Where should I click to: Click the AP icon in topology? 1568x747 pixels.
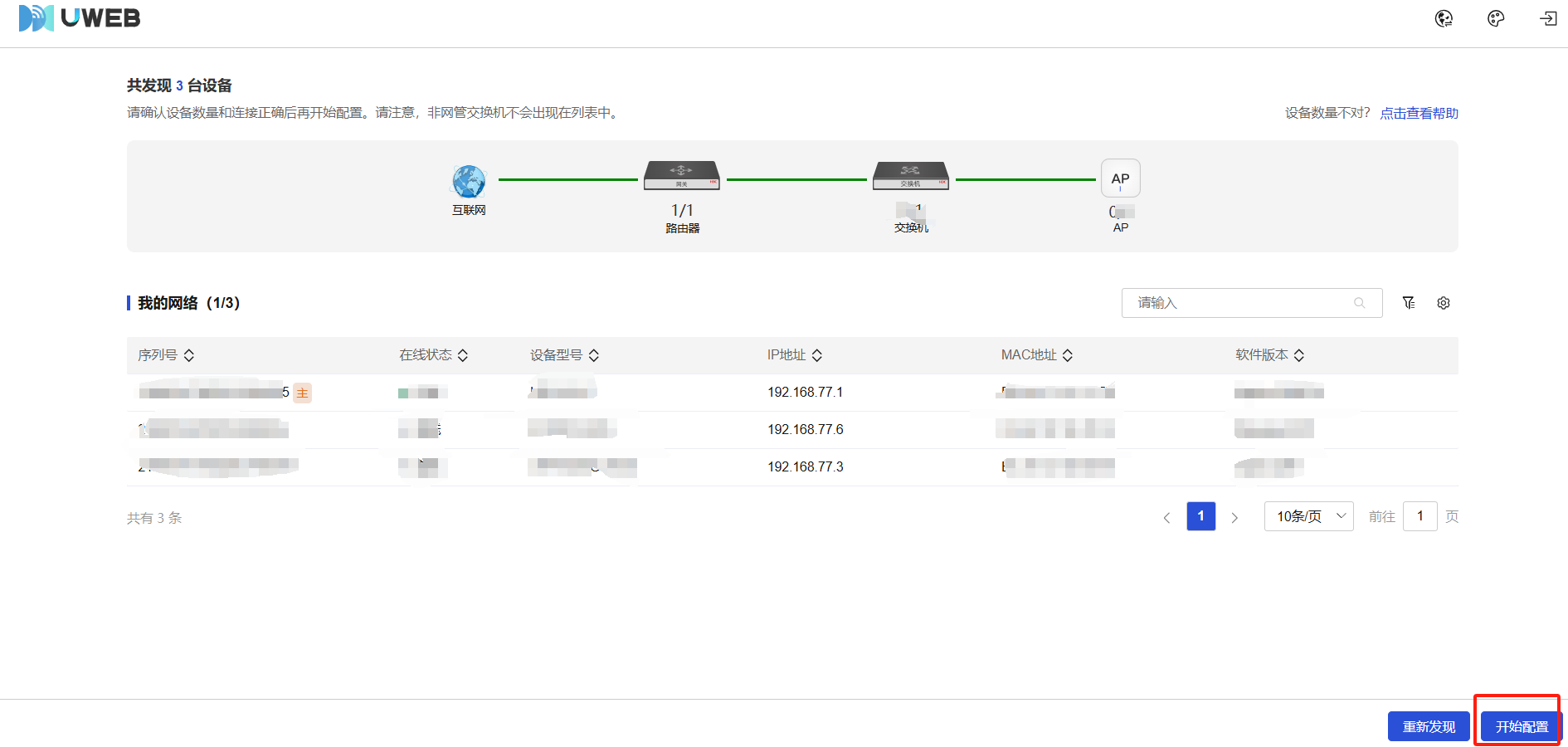[x=1120, y=178]
